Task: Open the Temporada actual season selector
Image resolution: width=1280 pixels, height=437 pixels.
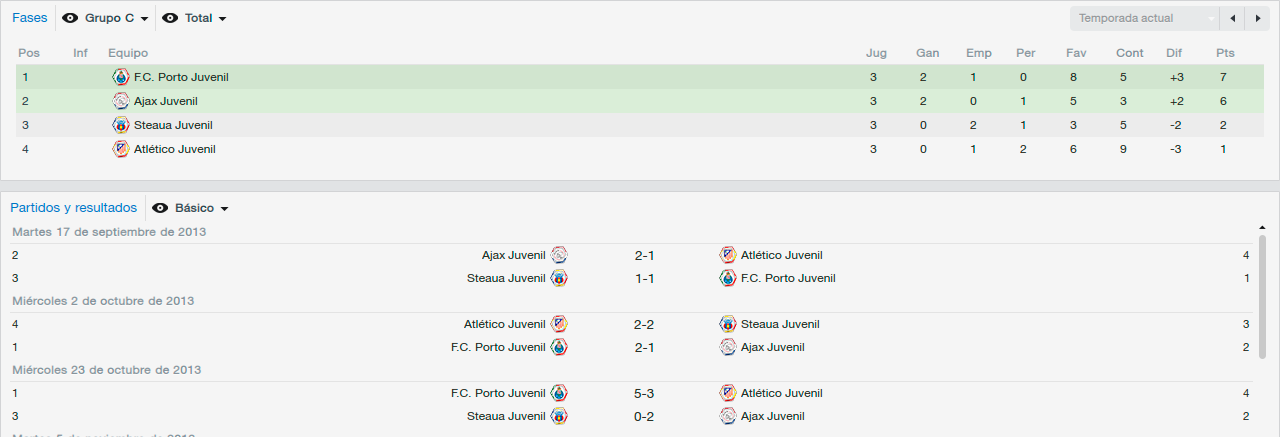Action: 1145,18
